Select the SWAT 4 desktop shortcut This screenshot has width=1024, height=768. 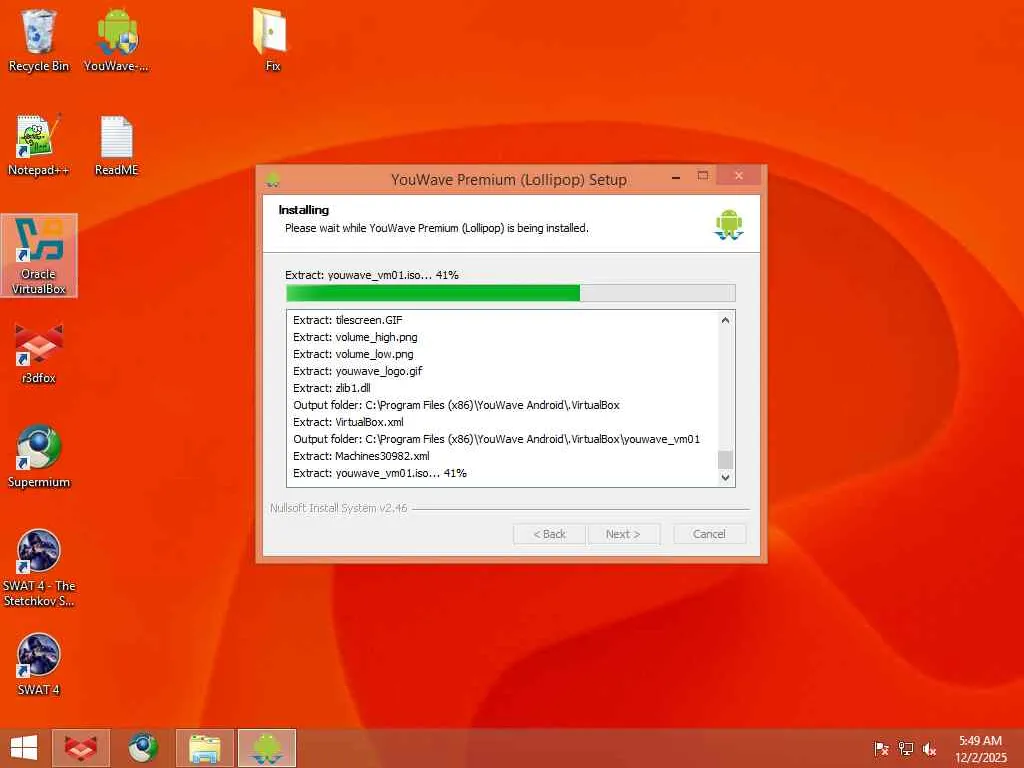(39, 664)
